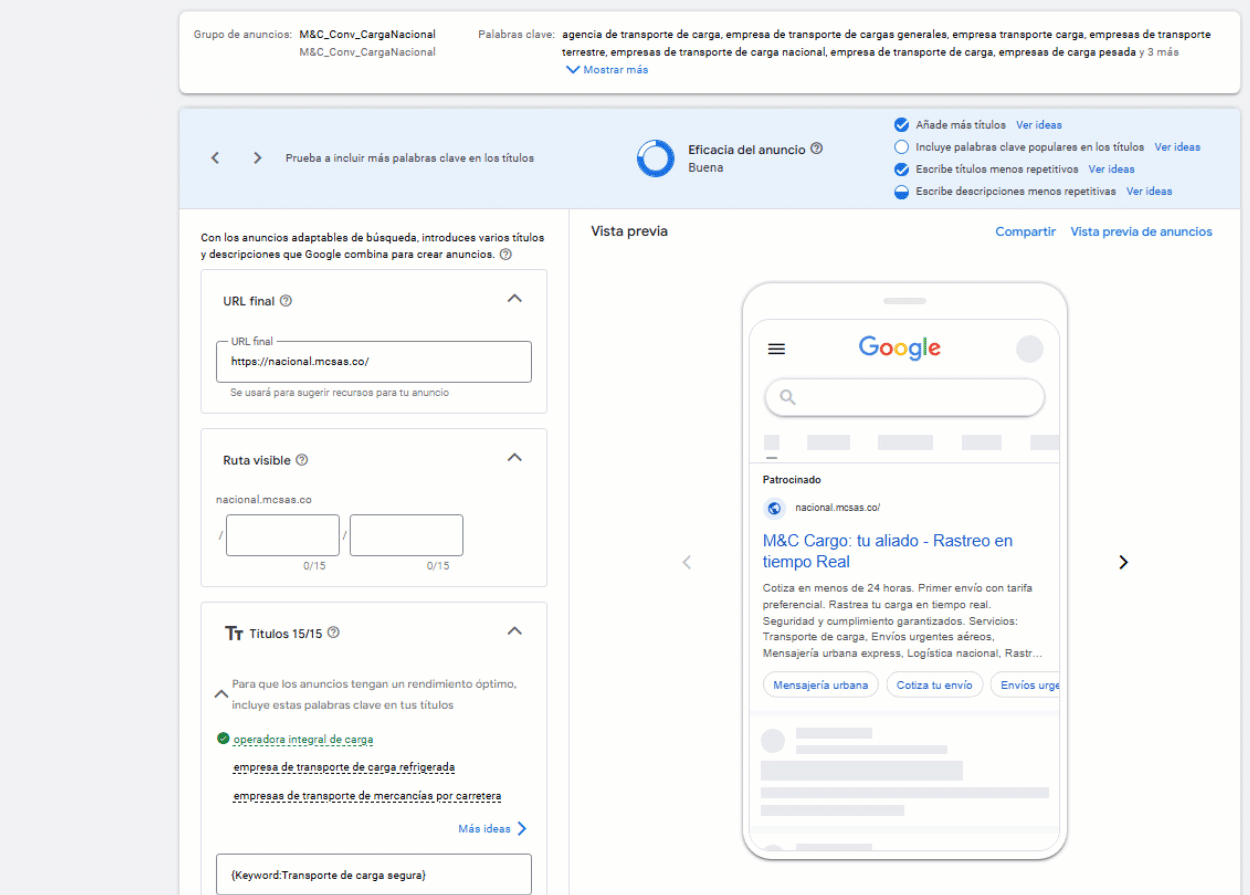Click the ad strength circular indicator
1250x895 pixels.
tap(655, 158)
